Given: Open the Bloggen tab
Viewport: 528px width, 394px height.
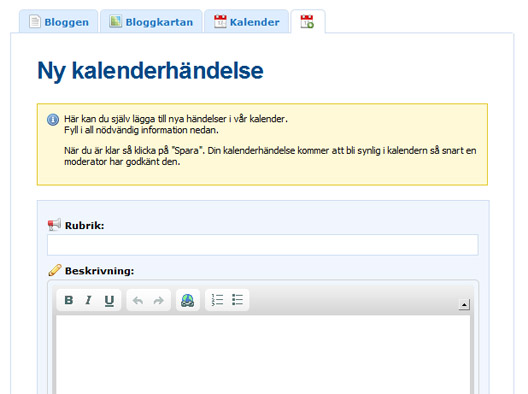Looking at the screenshot, I should pos(59,22).
